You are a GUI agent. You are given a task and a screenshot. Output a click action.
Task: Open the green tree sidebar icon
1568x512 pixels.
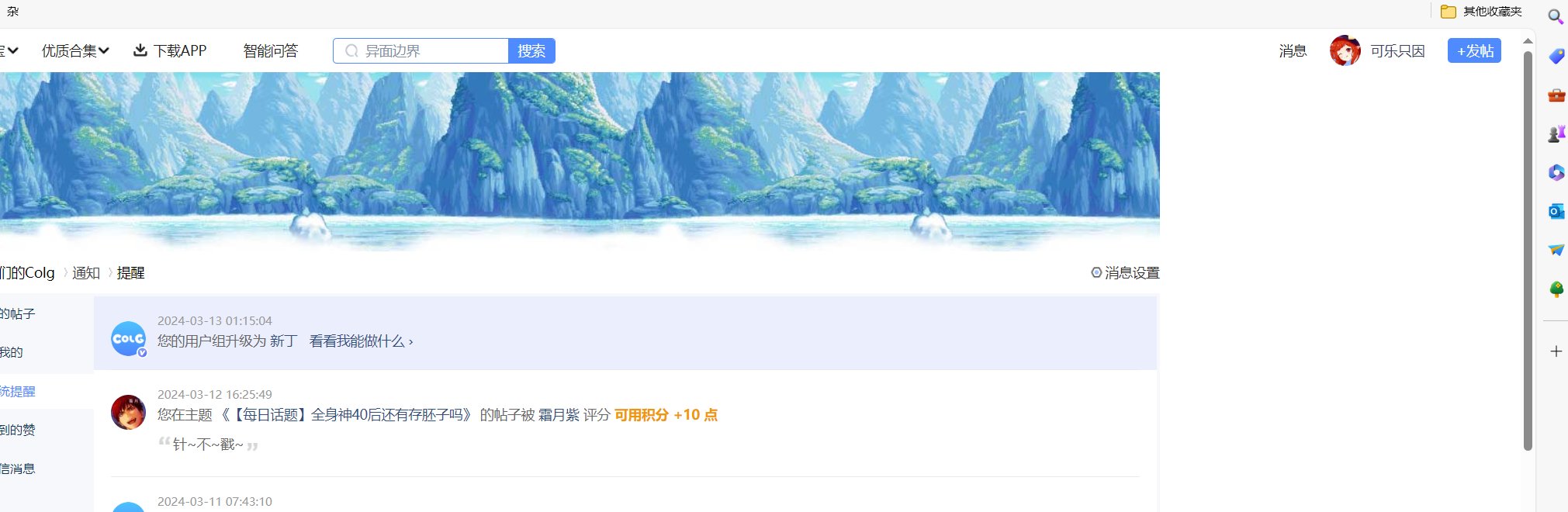click(1556, 289)
